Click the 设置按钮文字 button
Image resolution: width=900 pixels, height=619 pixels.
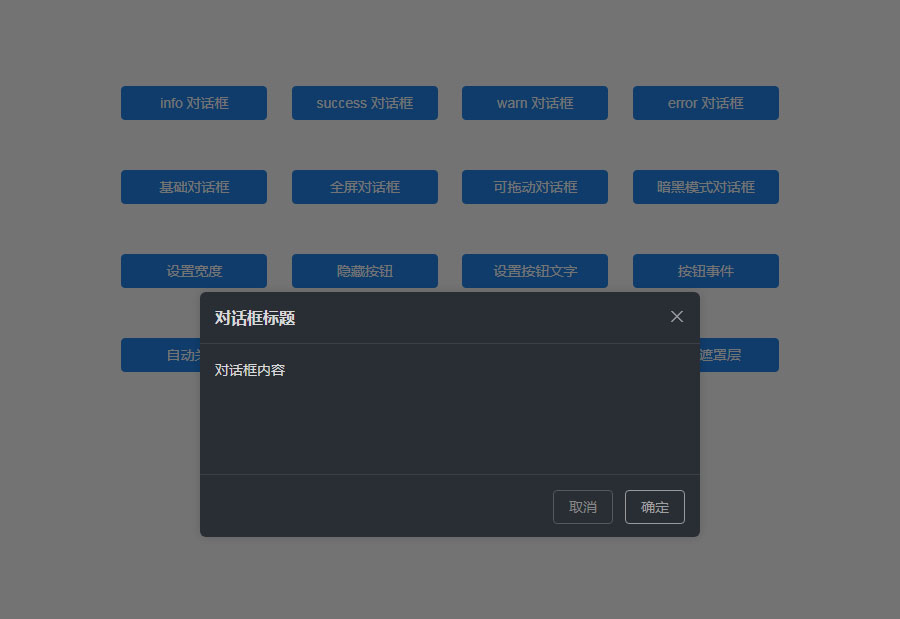click(x=535, y=271)
